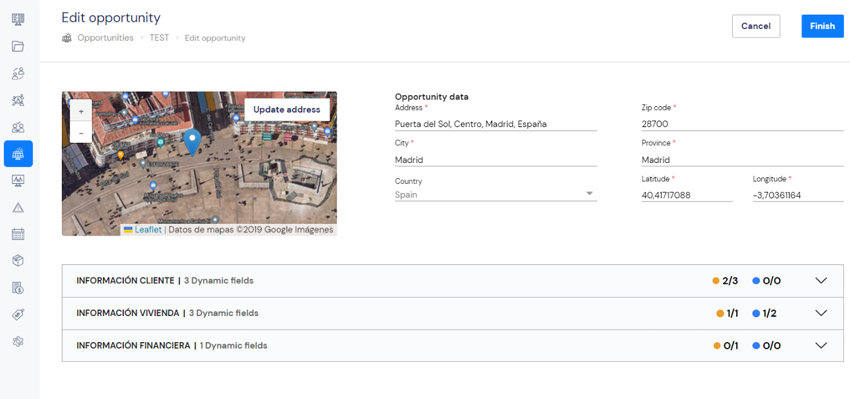The width and height of the screenshot is (850, 399).
Task: Expand the INFORMACIÓN VIVIENDA chevron
Action: (x=821, y=313)
